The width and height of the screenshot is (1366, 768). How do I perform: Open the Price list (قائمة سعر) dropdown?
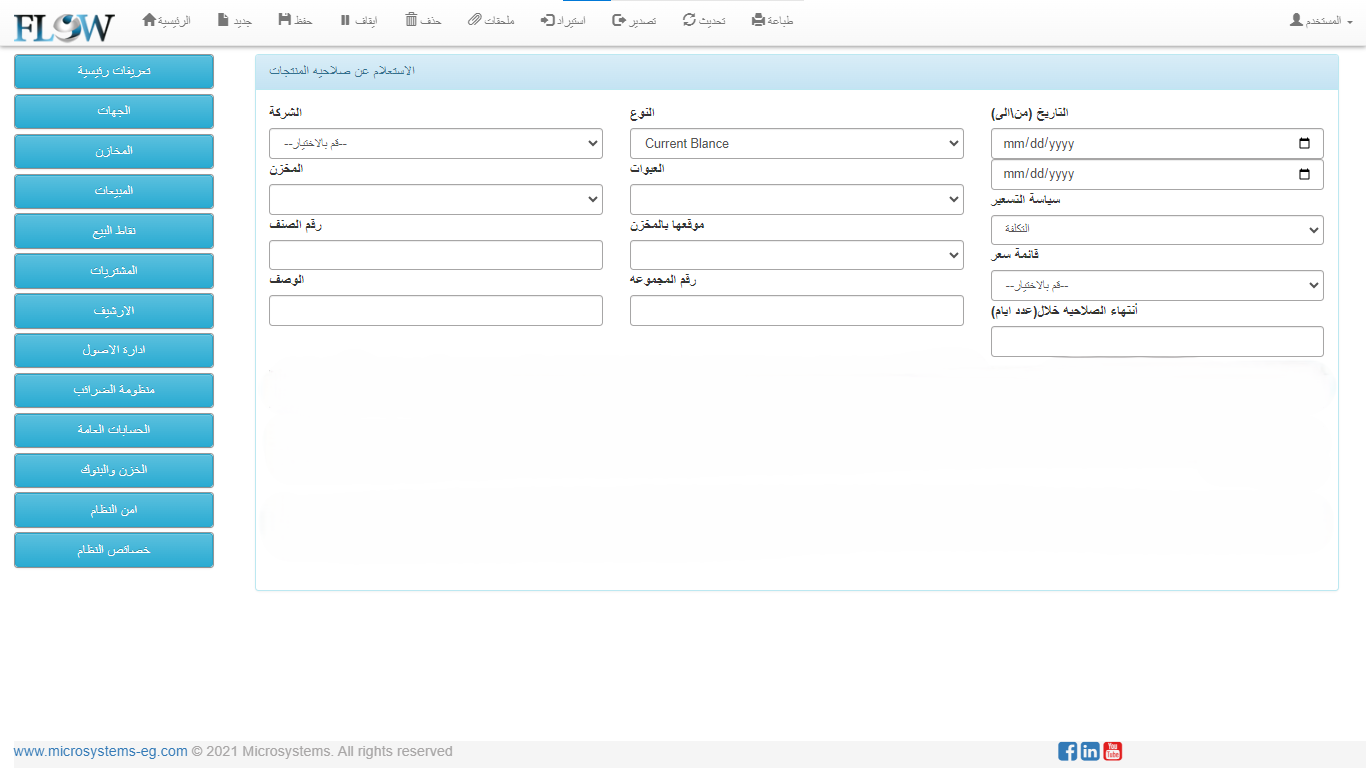(1157, 285)
